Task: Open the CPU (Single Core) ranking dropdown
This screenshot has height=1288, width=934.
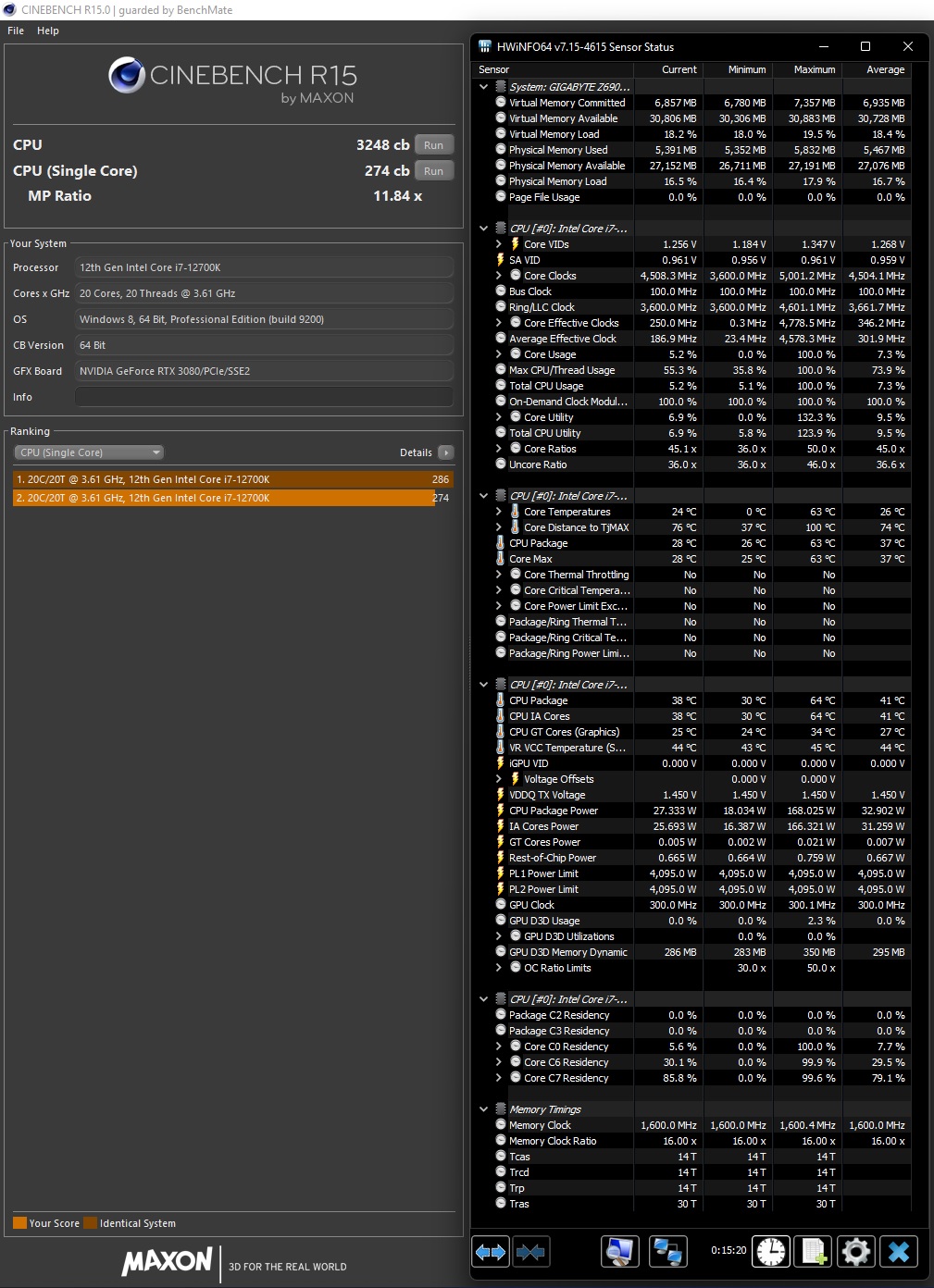Action: coord(89,452)
